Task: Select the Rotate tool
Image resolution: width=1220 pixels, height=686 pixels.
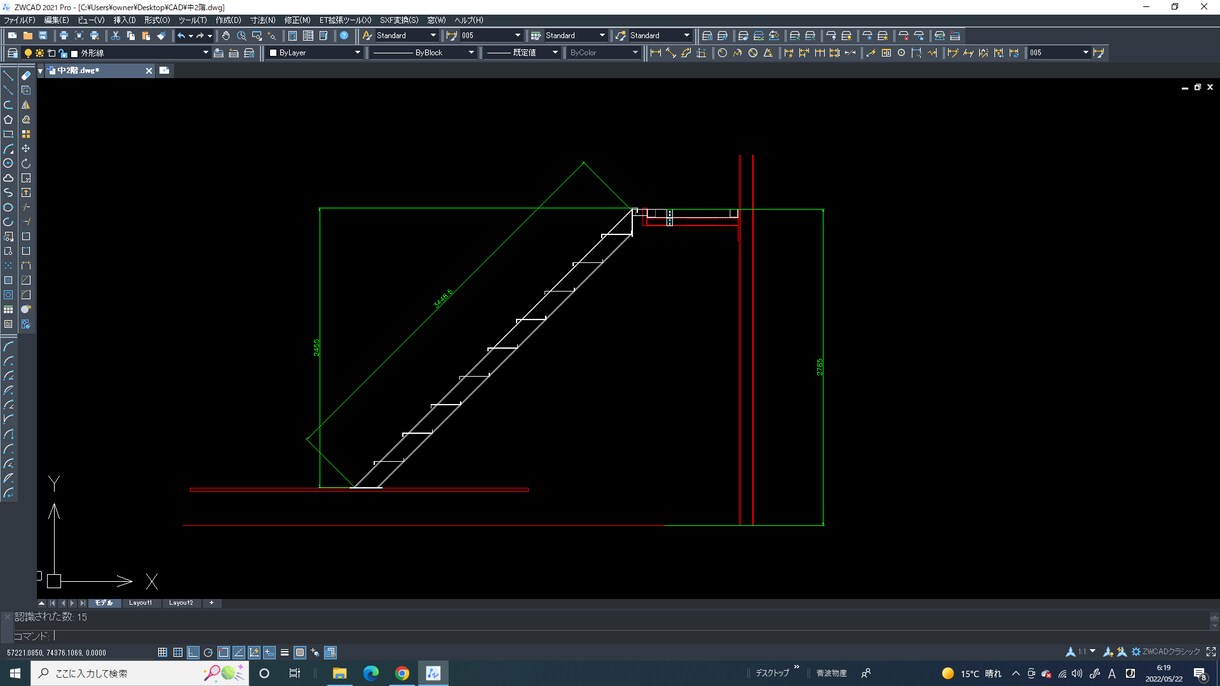Action: (26, 163)
